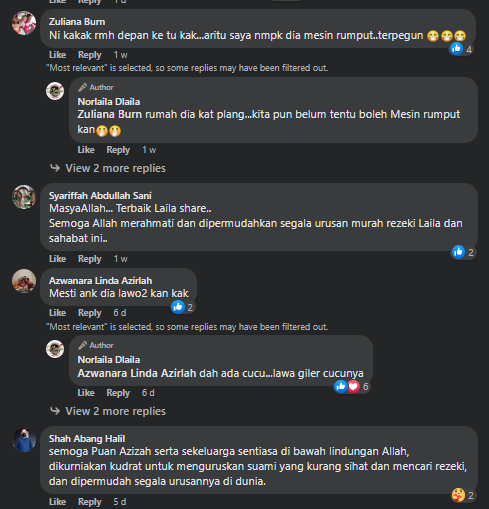The image size is (489, 509).
Task: View reactions on Azwanara's lawo2 comment
Action: pos(183,307)
